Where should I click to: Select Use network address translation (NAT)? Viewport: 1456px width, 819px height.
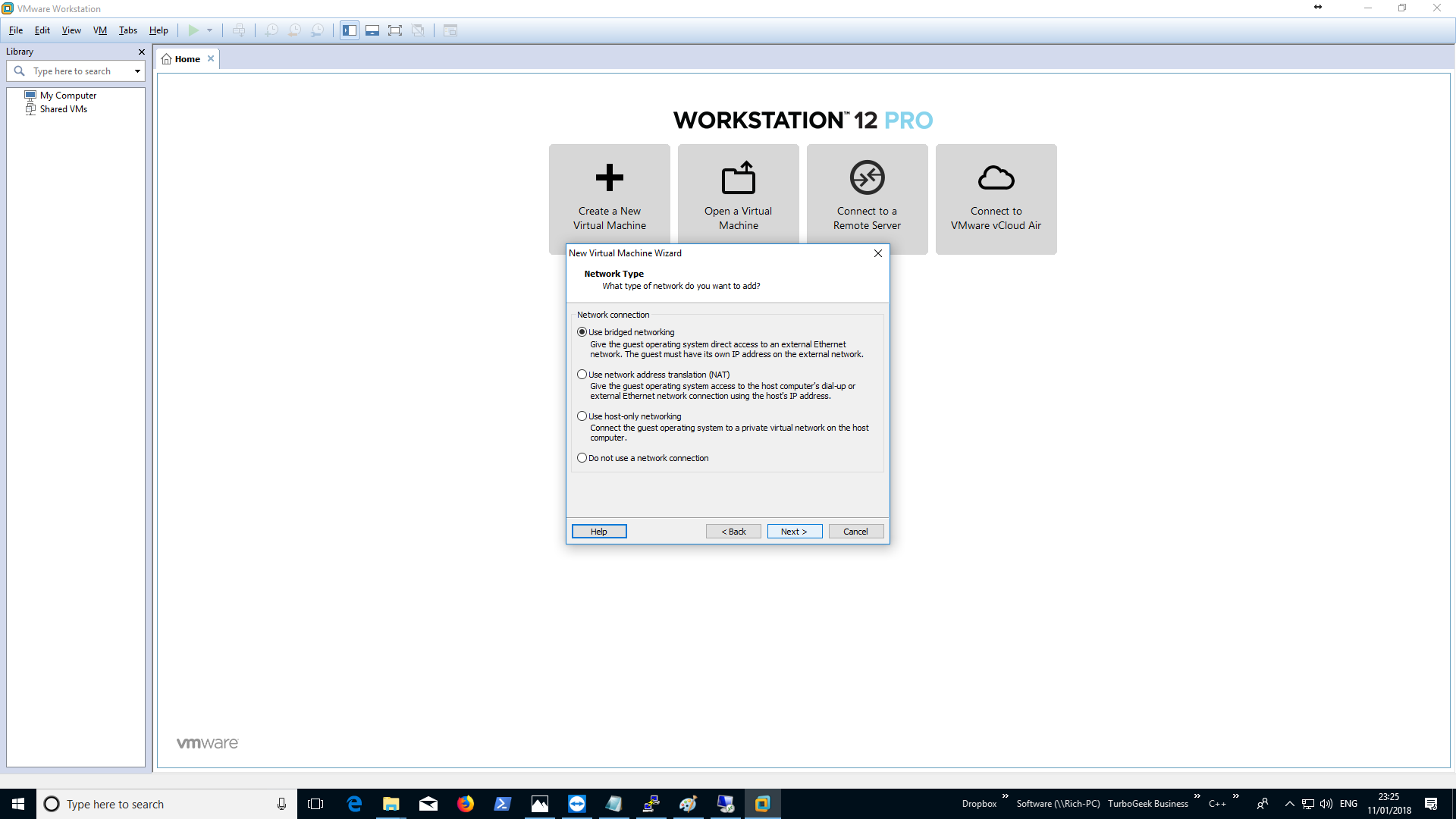coord(654,375)
